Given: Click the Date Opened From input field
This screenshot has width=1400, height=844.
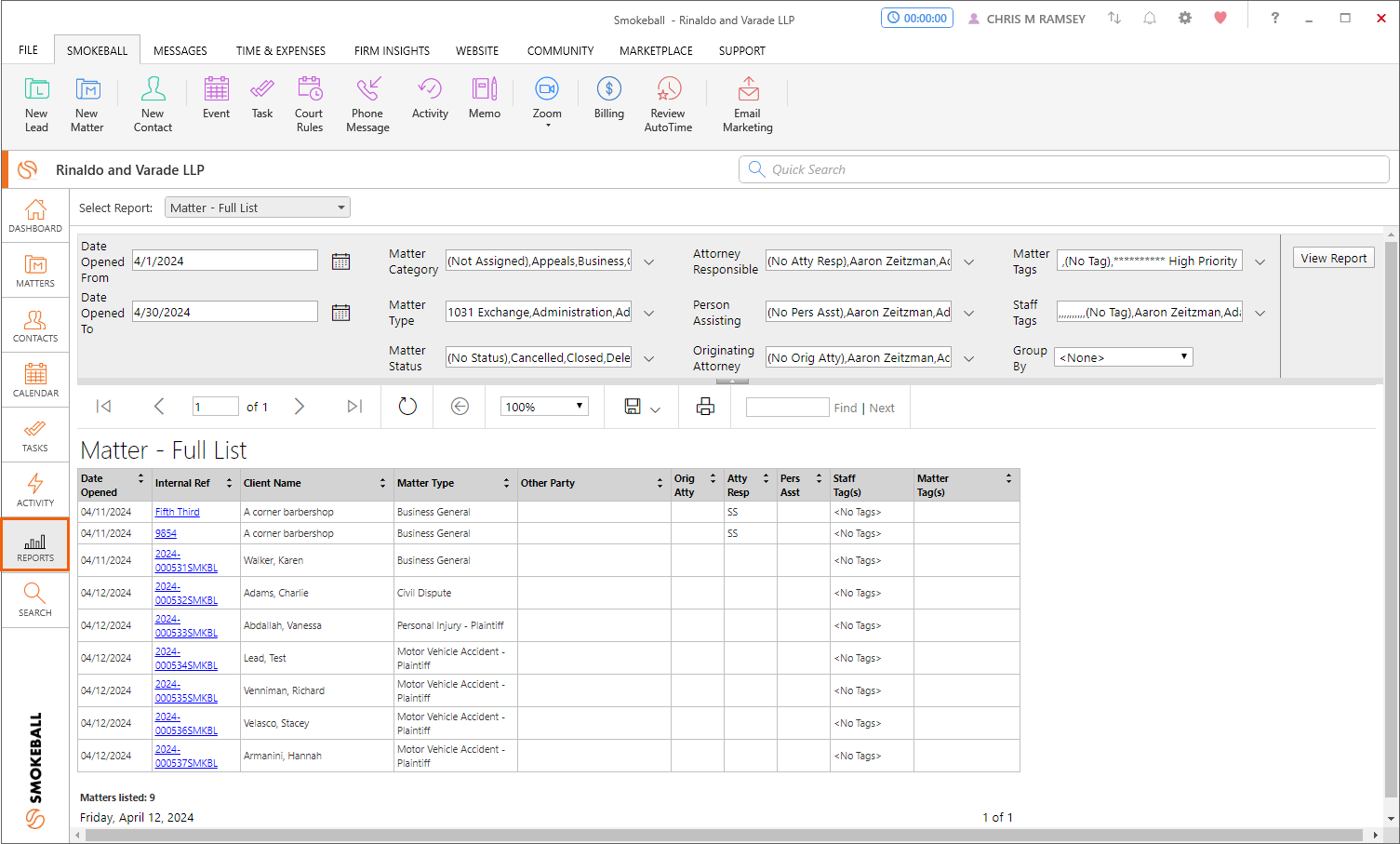Looking at the screenshot, I should 225,261.
